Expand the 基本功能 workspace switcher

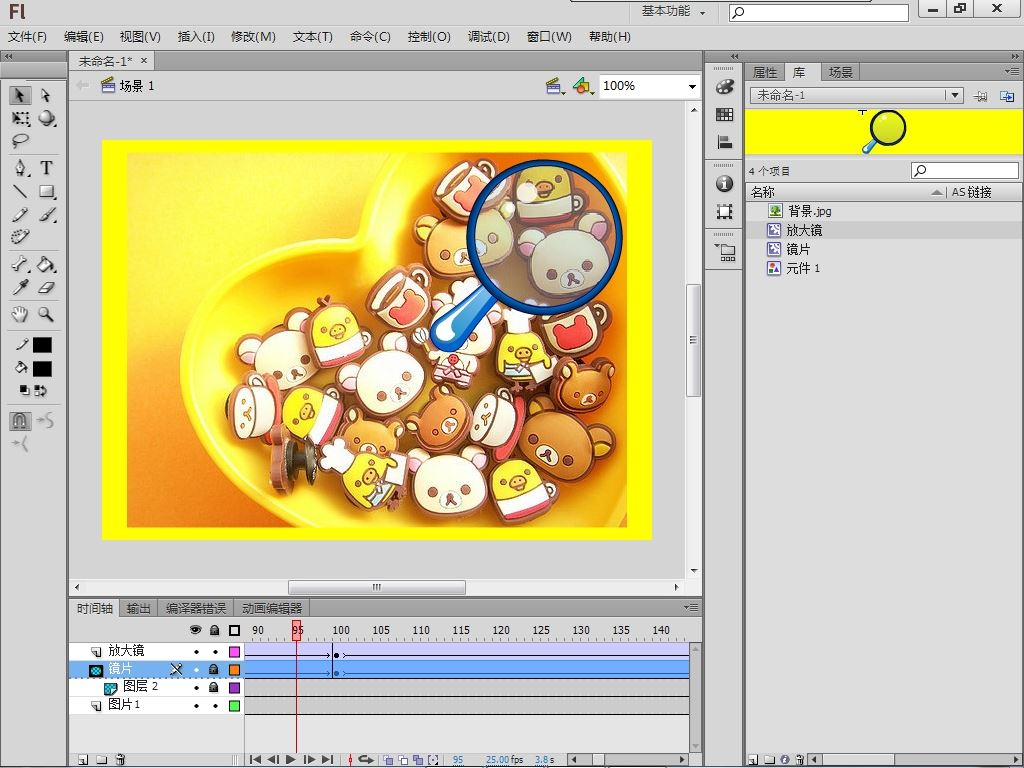click(673, 11)
